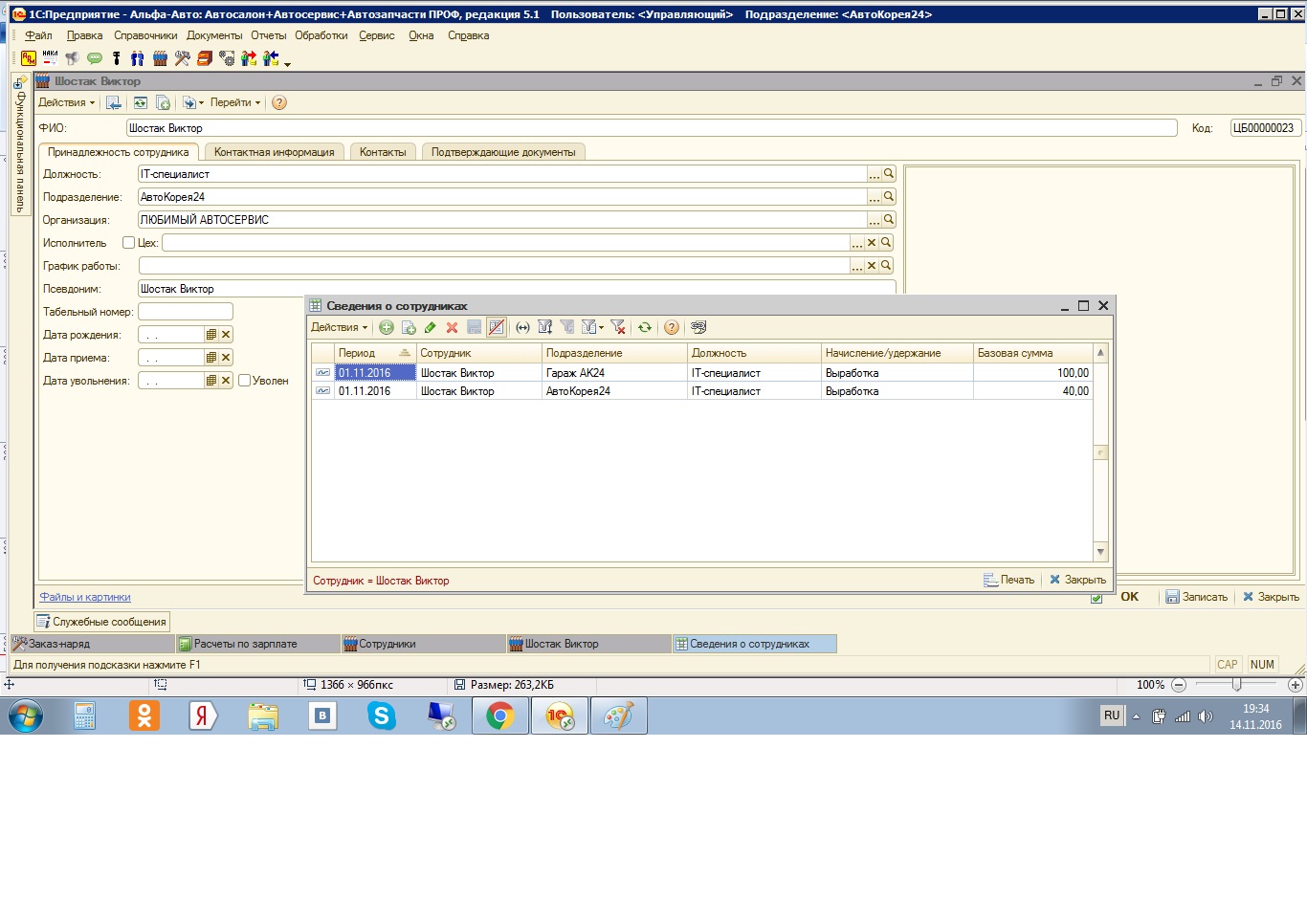Refresh the list with green arrows icon

(x=645, y=327)
